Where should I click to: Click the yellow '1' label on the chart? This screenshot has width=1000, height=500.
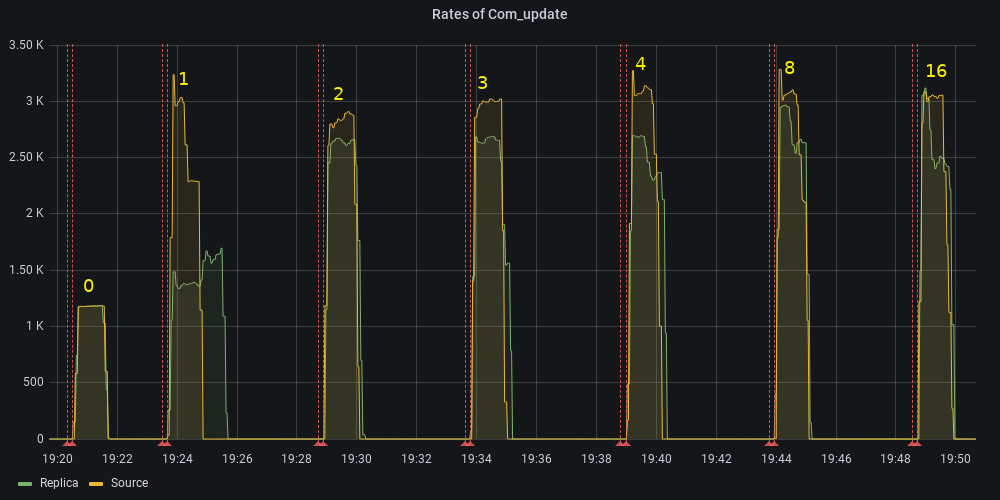point(183,78)
